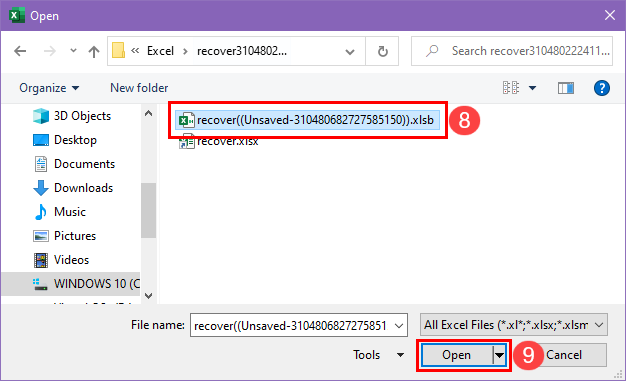The width and height of the screenshot is (626, 381).
Task: Click the folder icon in address bar
Action: [118, 51]
